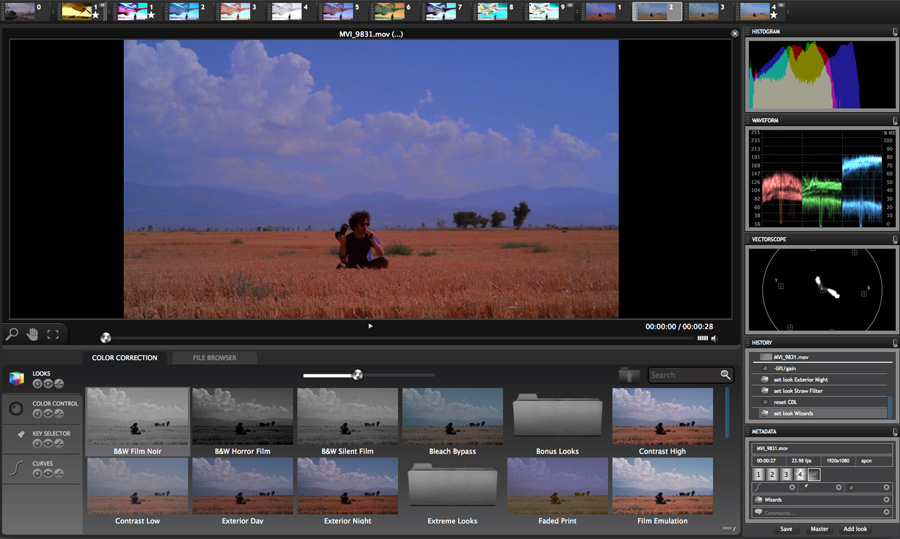
Task: Collapse the Histogram panel
Action: (x=893, y=32)
